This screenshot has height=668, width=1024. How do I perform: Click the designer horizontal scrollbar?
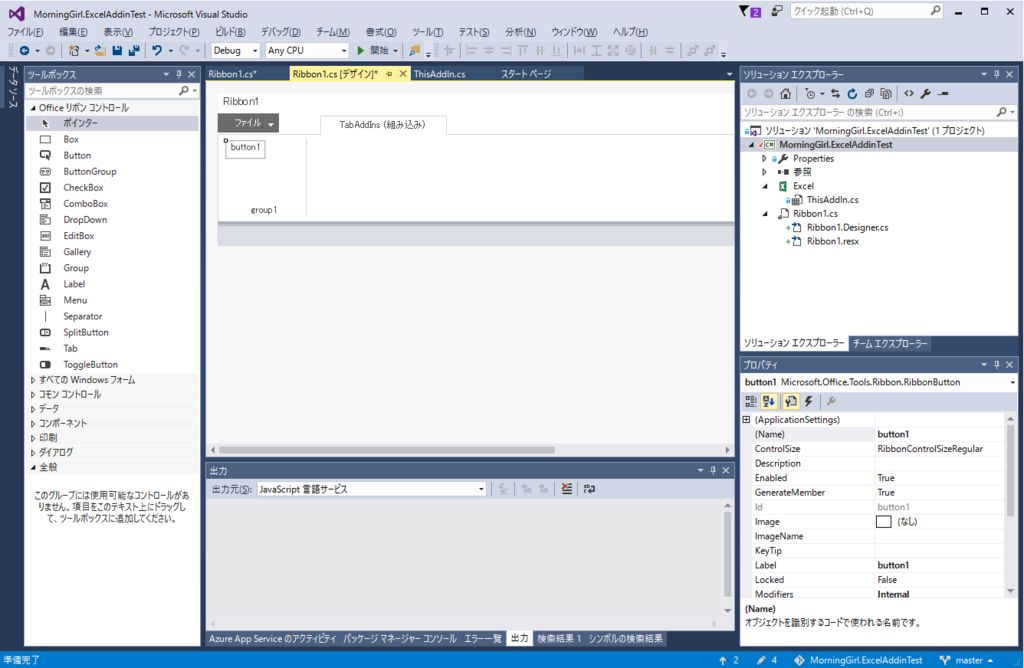(387, 450)
